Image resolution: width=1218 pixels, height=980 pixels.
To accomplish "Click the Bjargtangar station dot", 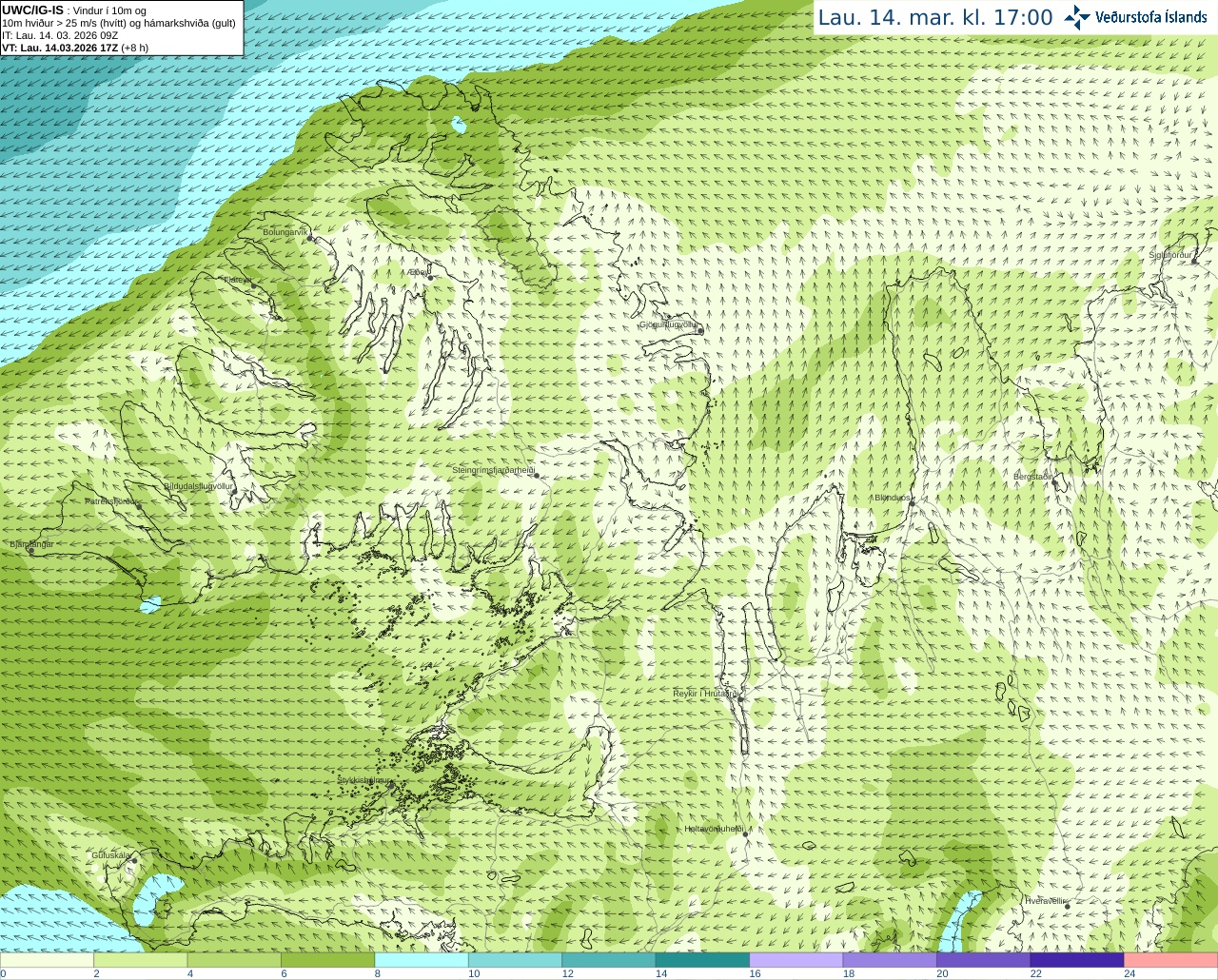I will (x=30, y=551).
